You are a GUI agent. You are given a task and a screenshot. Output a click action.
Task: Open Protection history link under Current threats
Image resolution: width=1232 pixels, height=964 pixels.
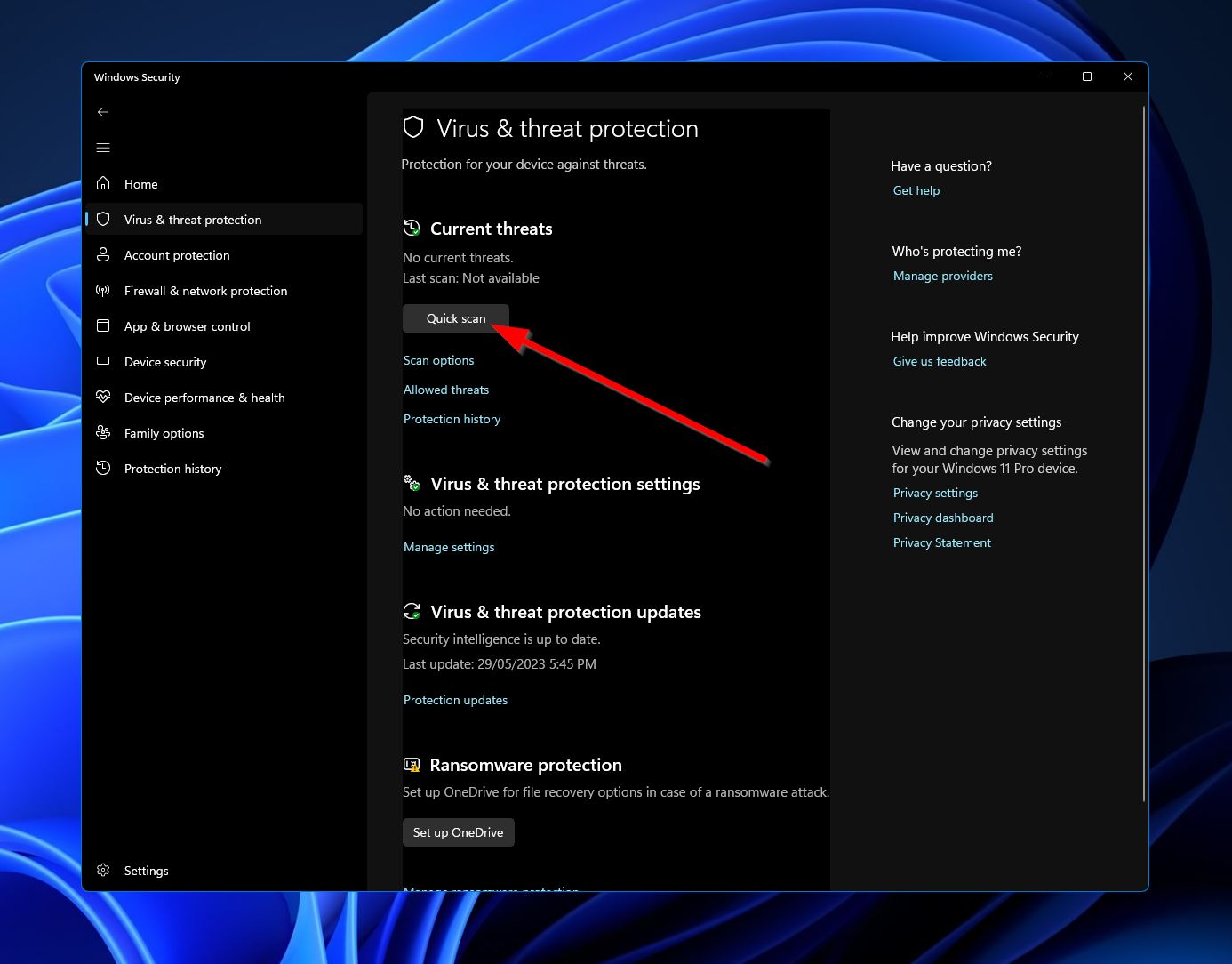452,419
